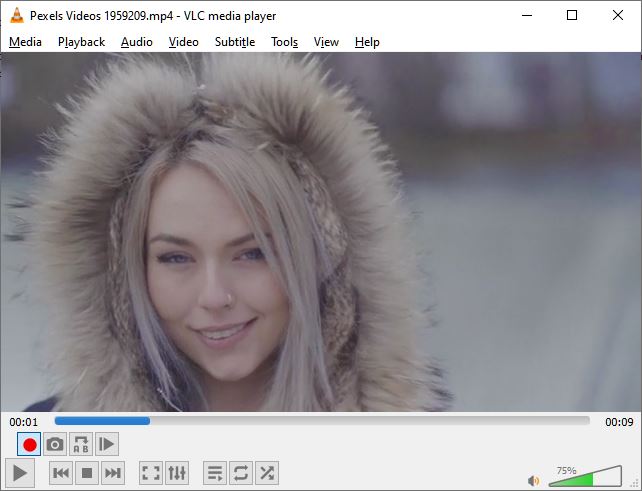Toggle the playlist view
Image resolution: width=642 pixels, height=491 pixels.
215,473
